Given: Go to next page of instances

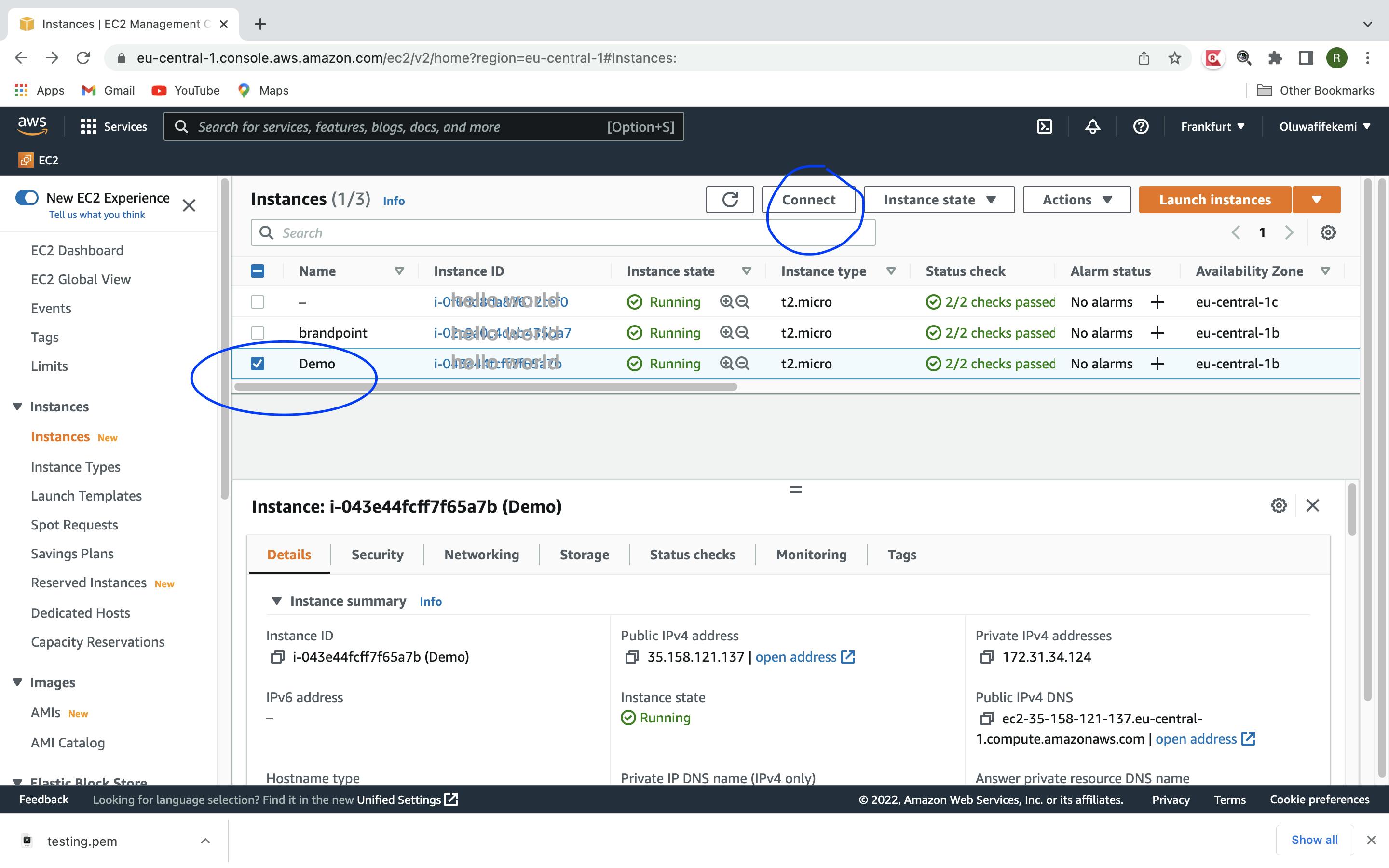Looking at the screenshot, I should click(x=1289, y=232).
